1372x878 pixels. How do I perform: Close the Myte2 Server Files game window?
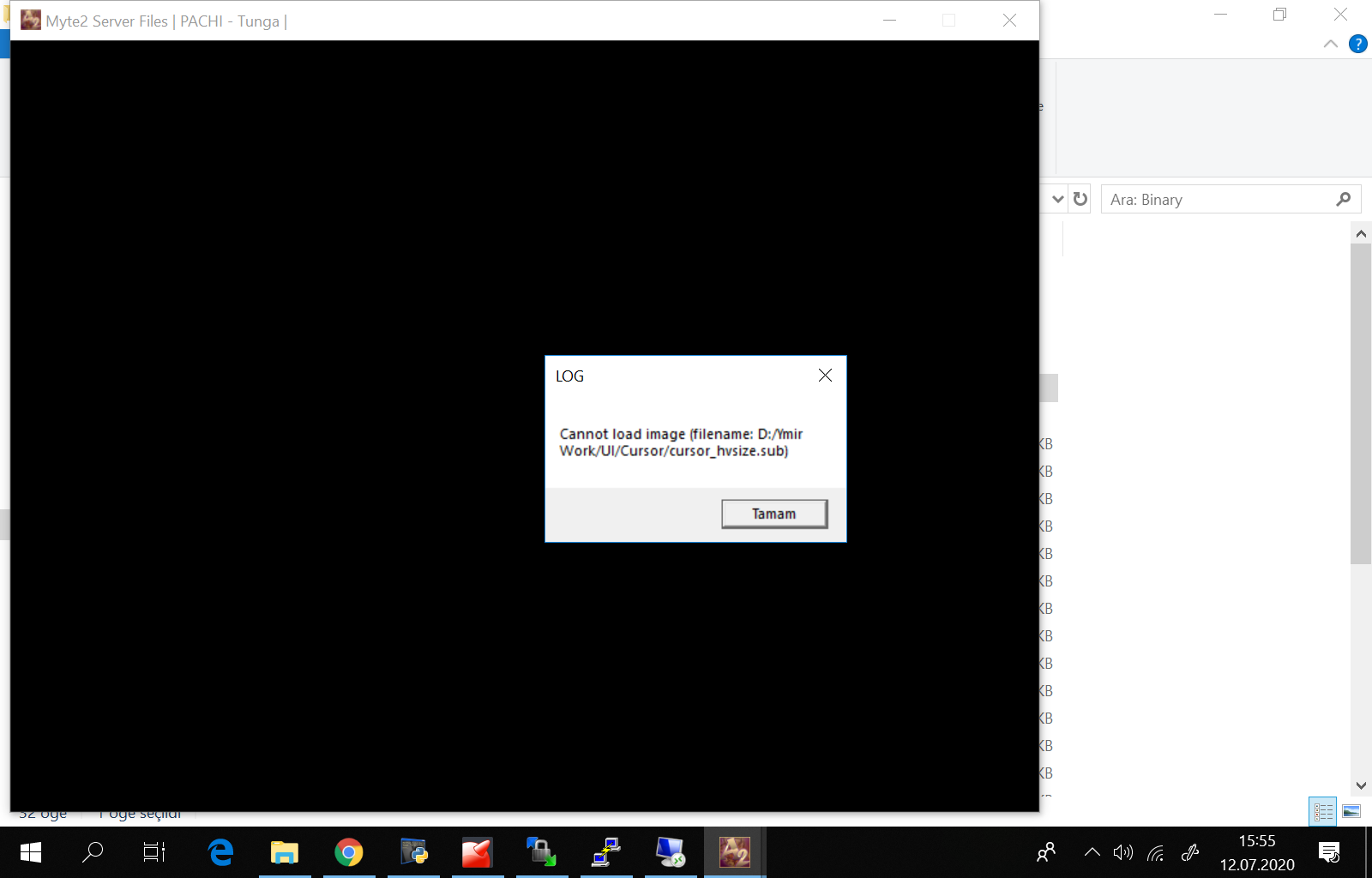1009,21
